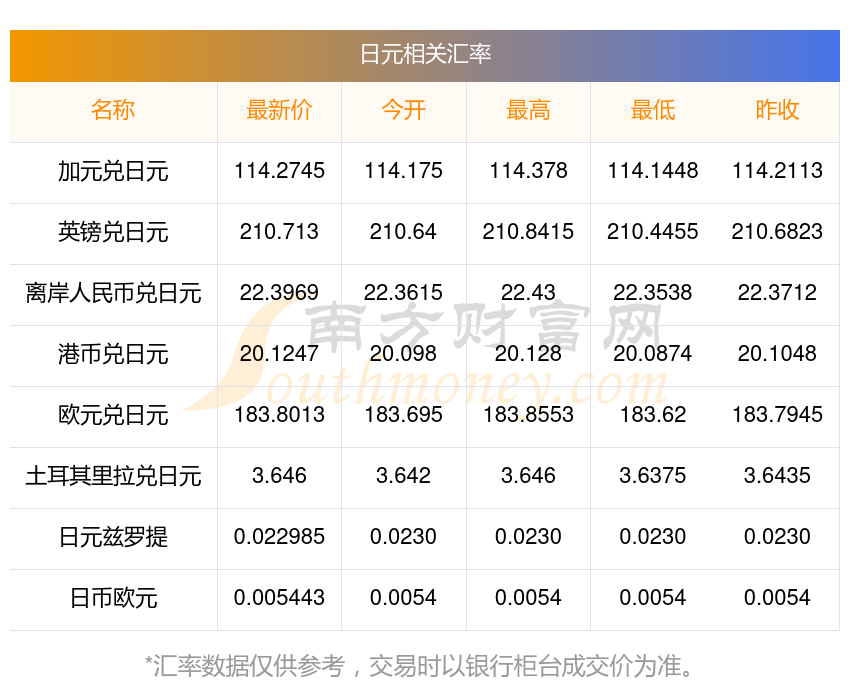850x697 pixels.
Task: Select the 离岸人民币兑日元 row label
Action: click(x=113, y=293)
